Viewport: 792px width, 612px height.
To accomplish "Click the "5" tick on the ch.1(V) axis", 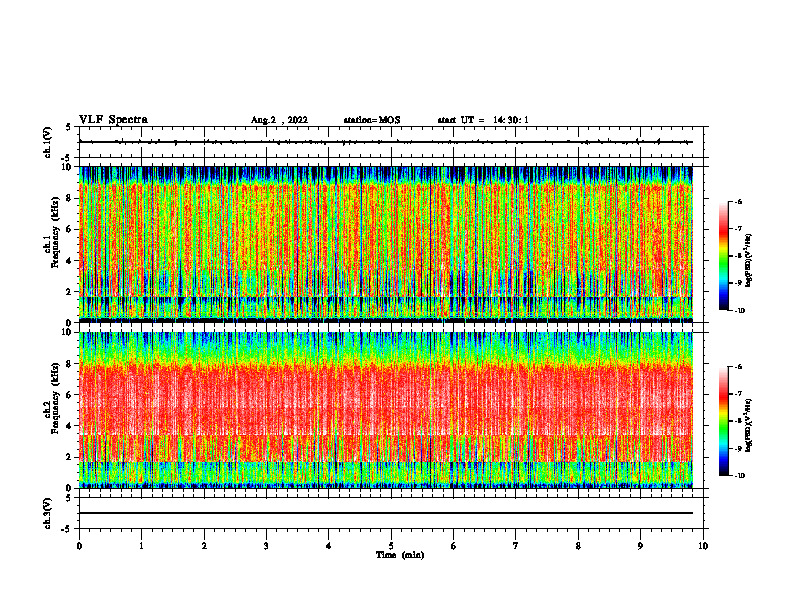I will (68, 127).
